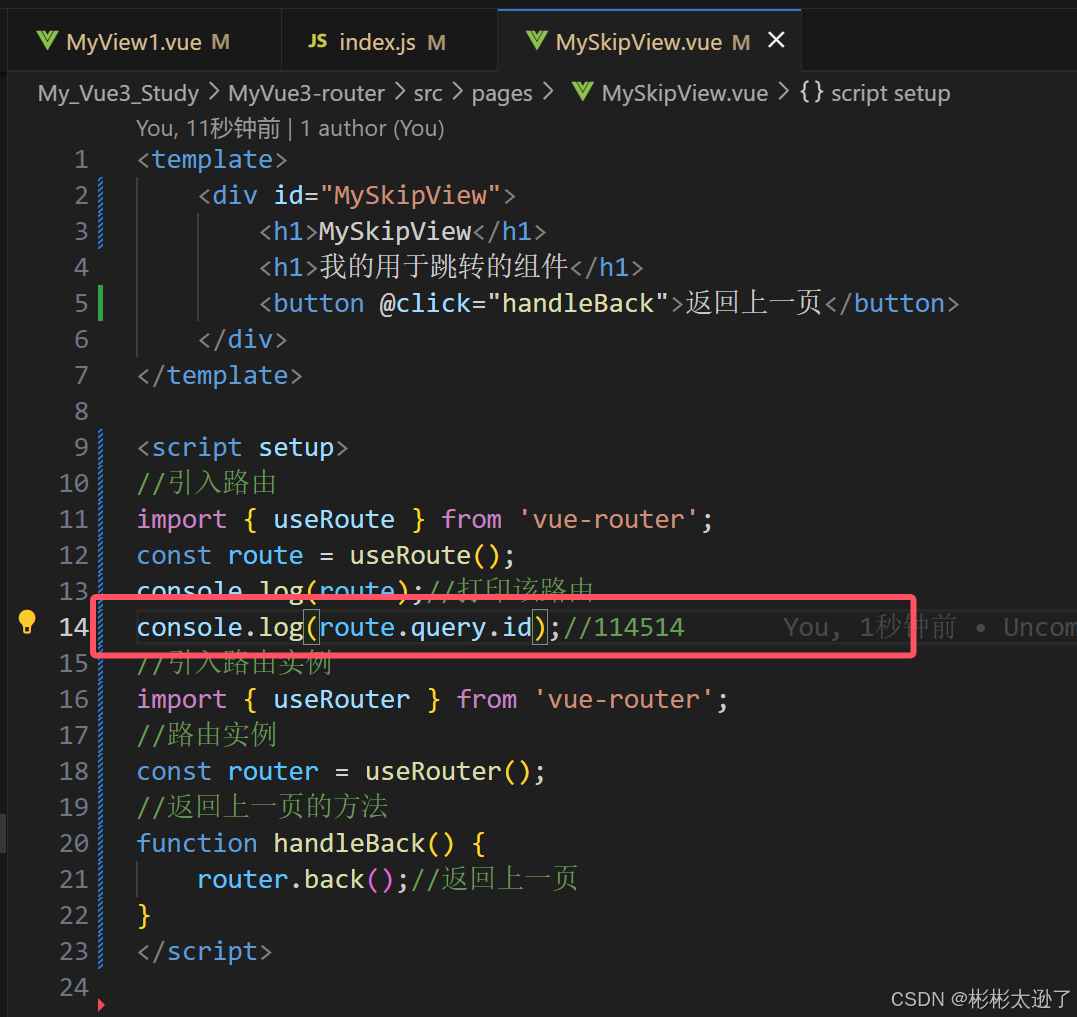Click line number 5 in the gutter
This screenshot has width=1077, height=1017.
point(81,304)
